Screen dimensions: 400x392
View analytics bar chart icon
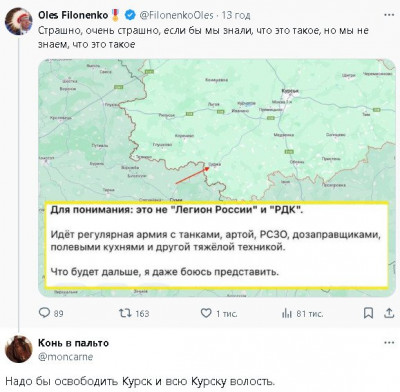point(287,313)
